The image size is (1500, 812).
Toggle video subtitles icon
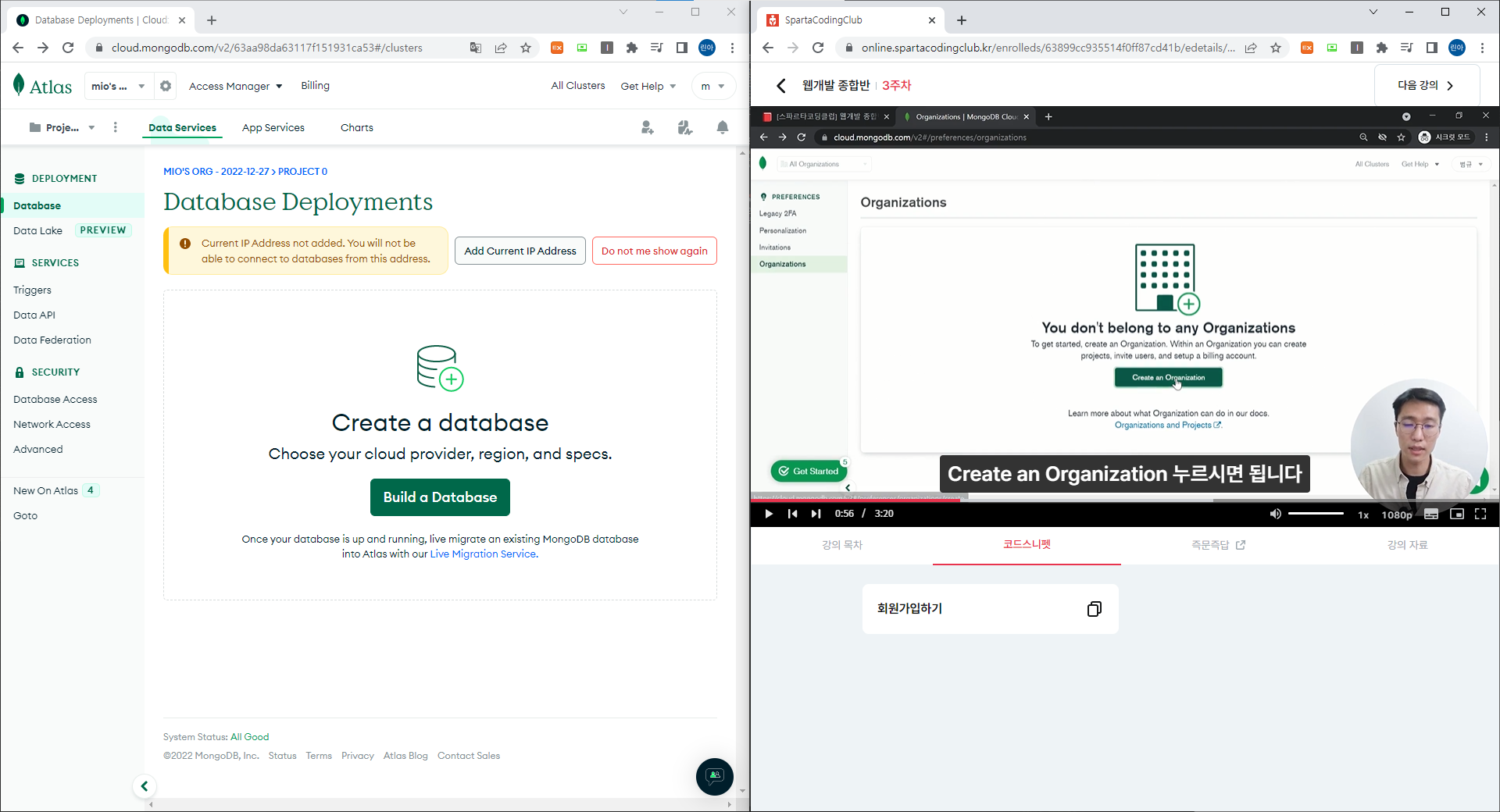1431,514
